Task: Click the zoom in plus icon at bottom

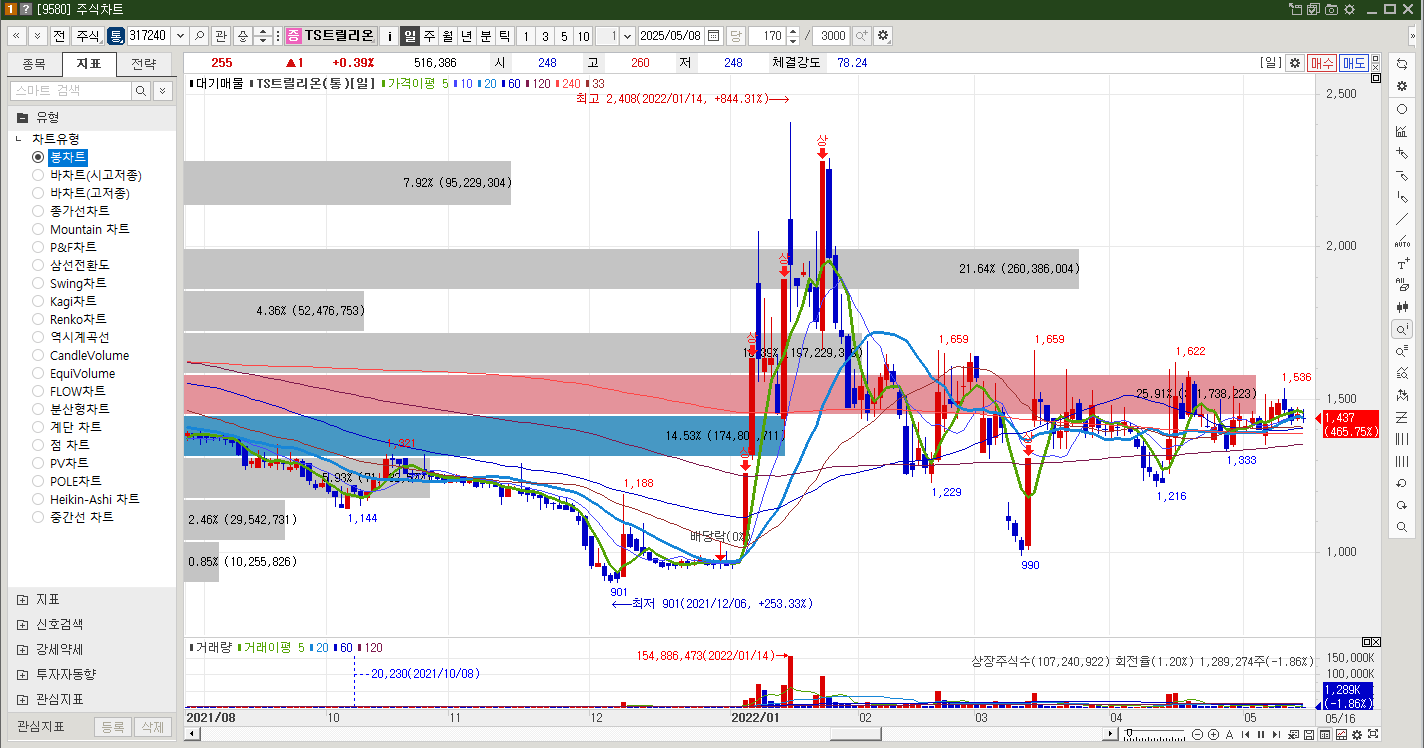Action: 1213,734
